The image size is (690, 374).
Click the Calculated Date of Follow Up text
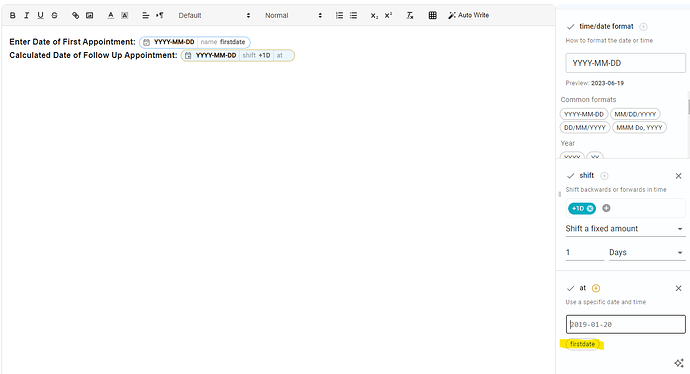(x=93, y=55)
